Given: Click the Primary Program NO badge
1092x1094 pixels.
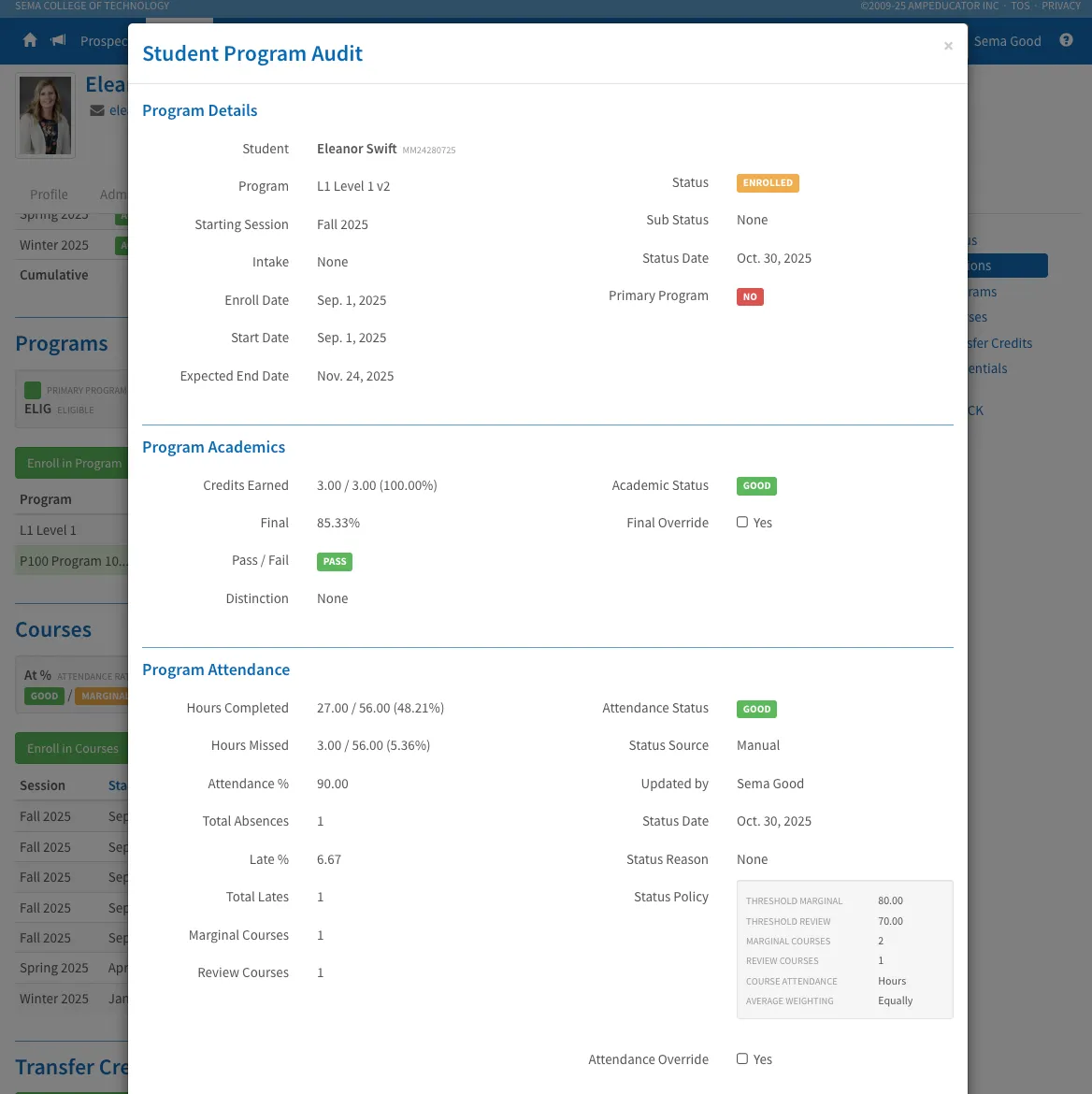Looking at the screenshot, I should 750,296.
